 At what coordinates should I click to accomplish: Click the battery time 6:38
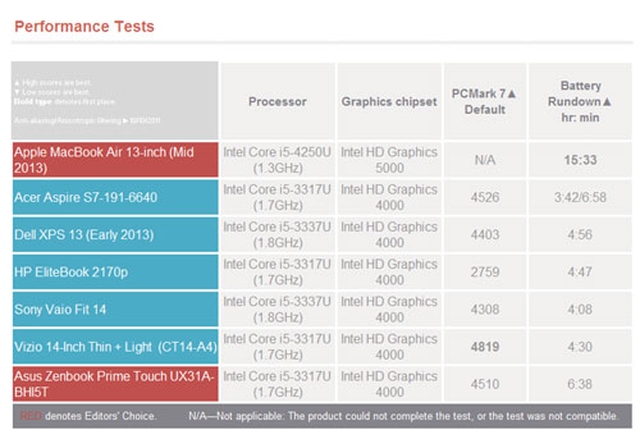click(x=580, y=384)
